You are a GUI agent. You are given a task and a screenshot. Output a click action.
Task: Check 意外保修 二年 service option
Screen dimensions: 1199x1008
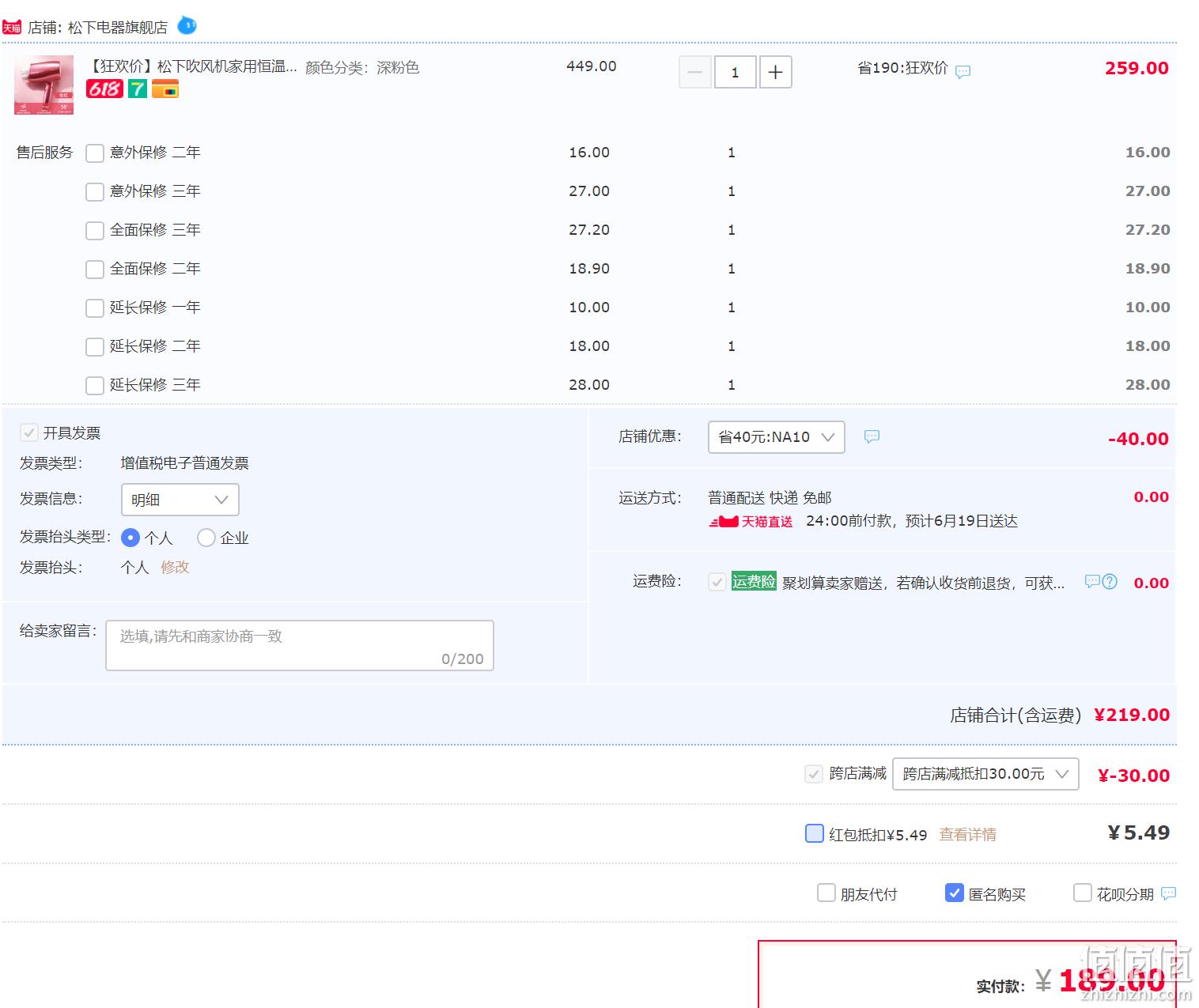[95, 153]
